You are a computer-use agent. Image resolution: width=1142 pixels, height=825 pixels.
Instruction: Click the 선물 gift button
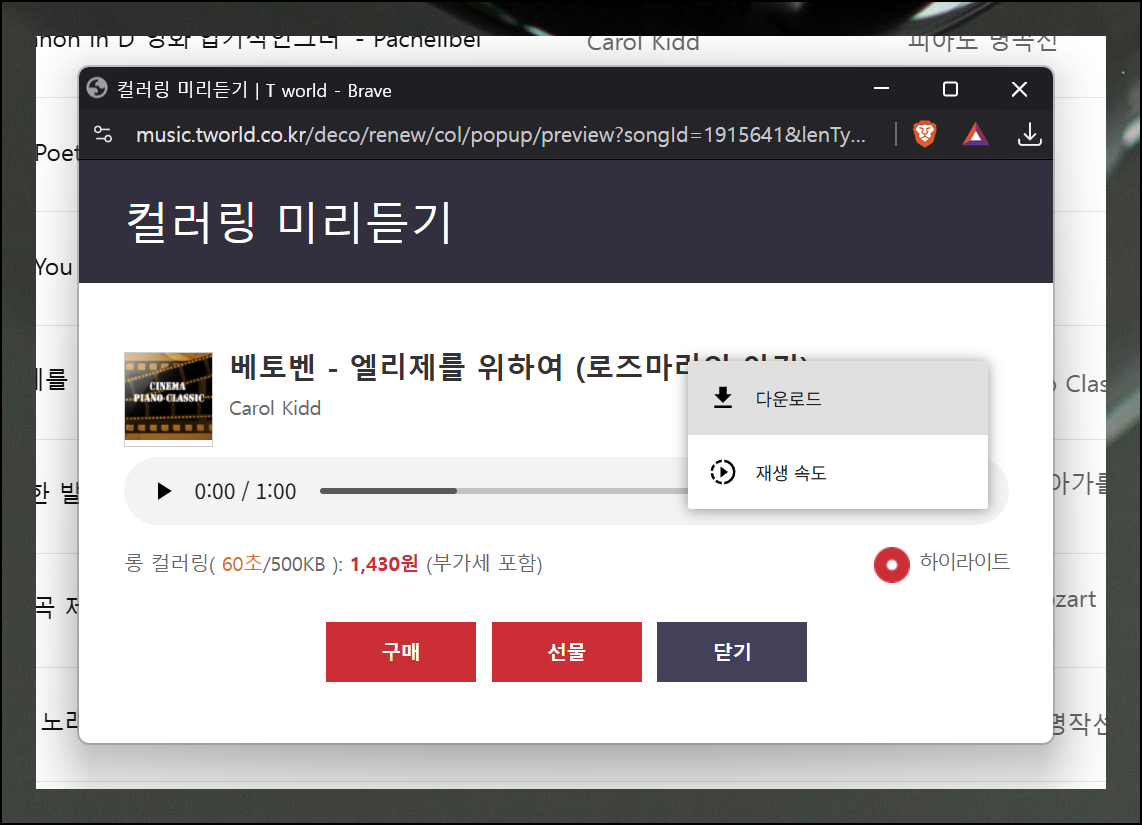(x=567, y=652)
